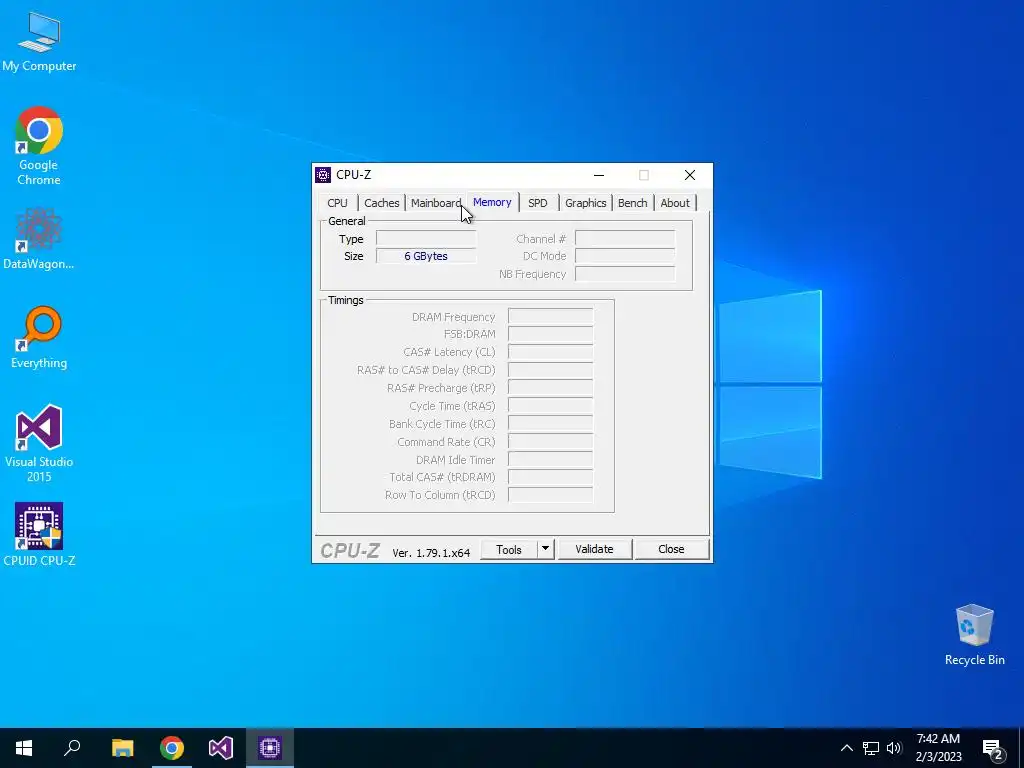Click the DRAM Frequency field

point(551,317)
